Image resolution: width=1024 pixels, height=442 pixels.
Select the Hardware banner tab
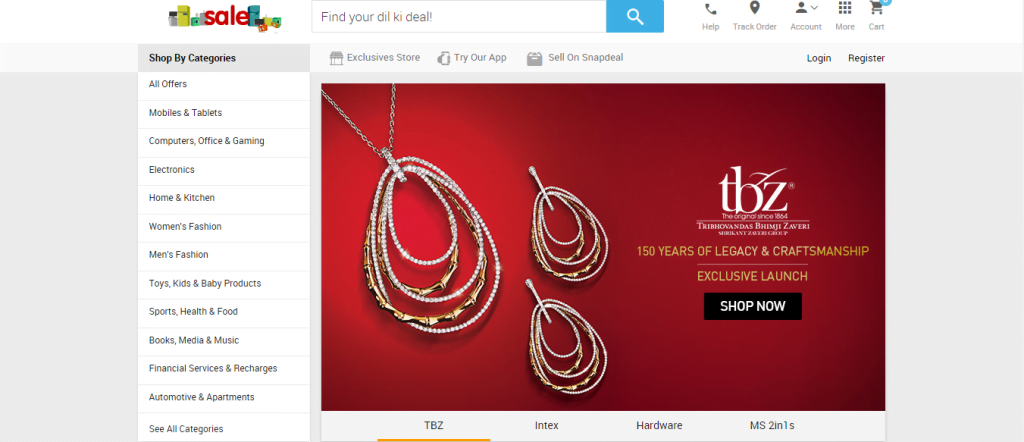[659, 426]
